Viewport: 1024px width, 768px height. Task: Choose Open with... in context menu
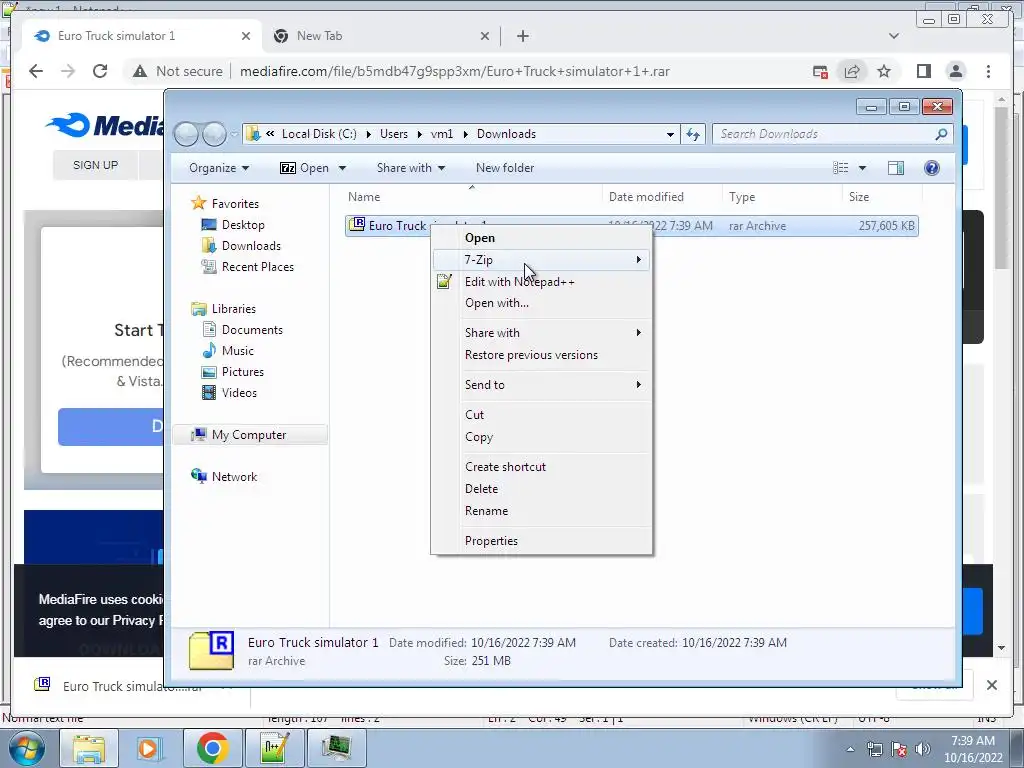tap(496, 303)
